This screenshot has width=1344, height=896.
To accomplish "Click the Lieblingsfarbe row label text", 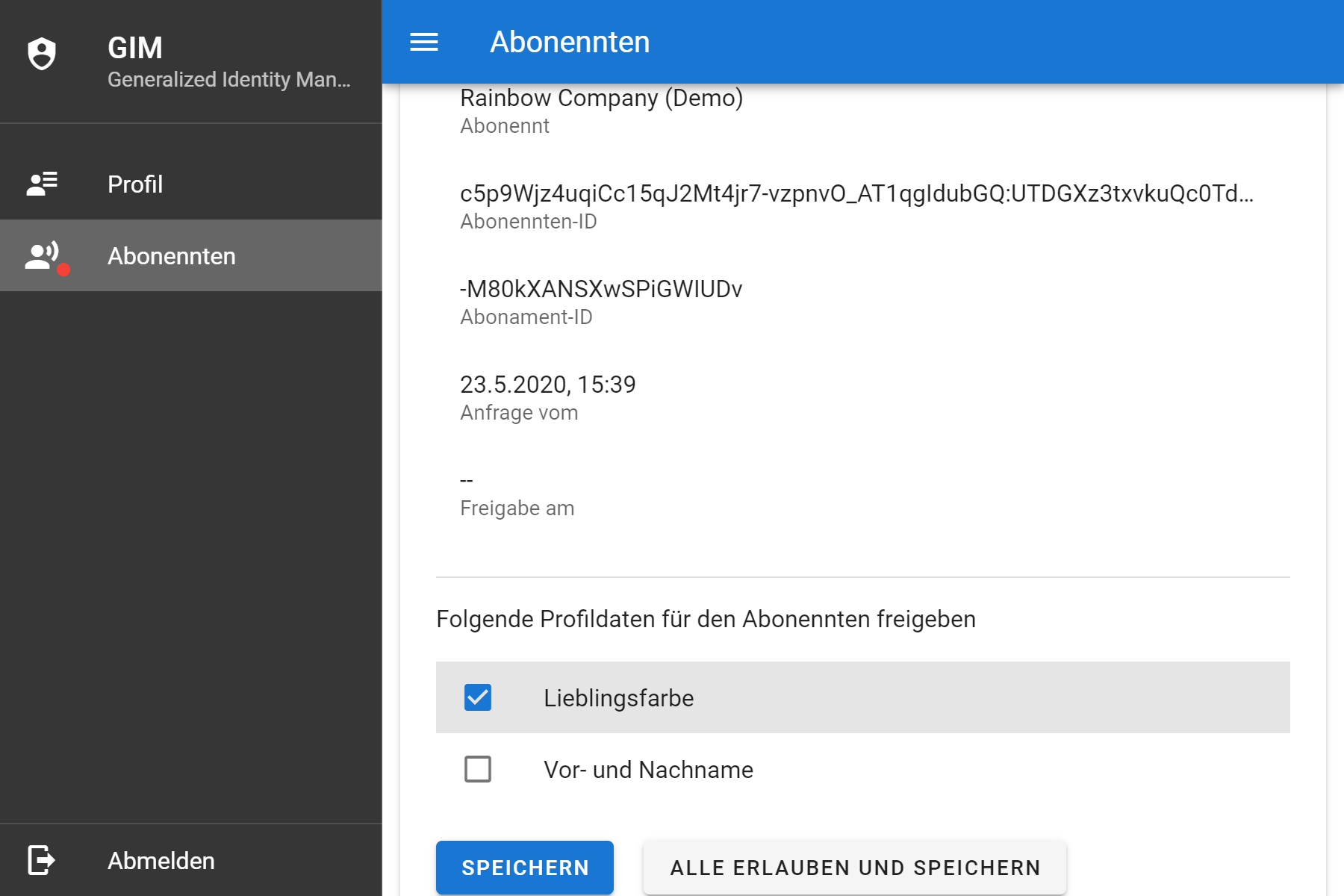I will pos(618,698).
